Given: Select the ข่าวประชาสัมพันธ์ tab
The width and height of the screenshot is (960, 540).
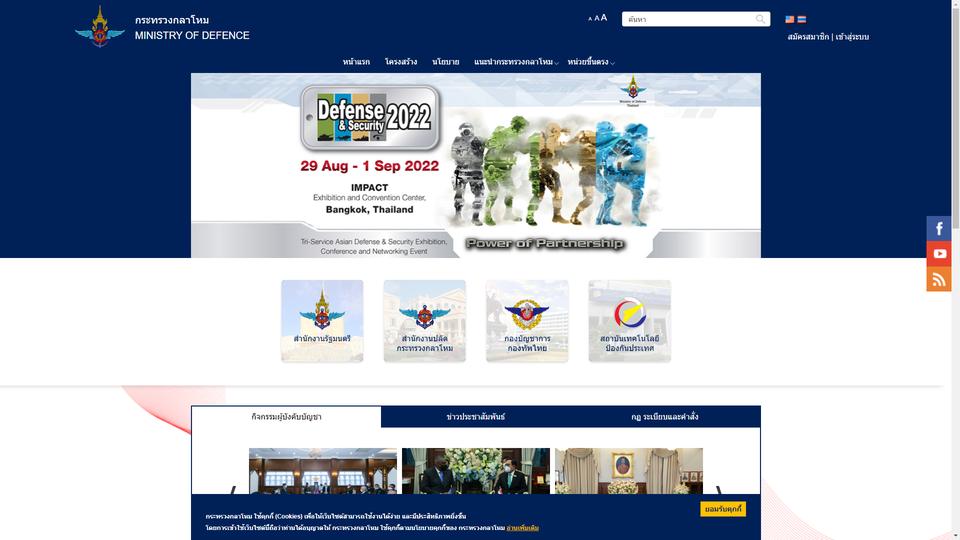Looking at the screenshot, I should (x=476, y=417).
